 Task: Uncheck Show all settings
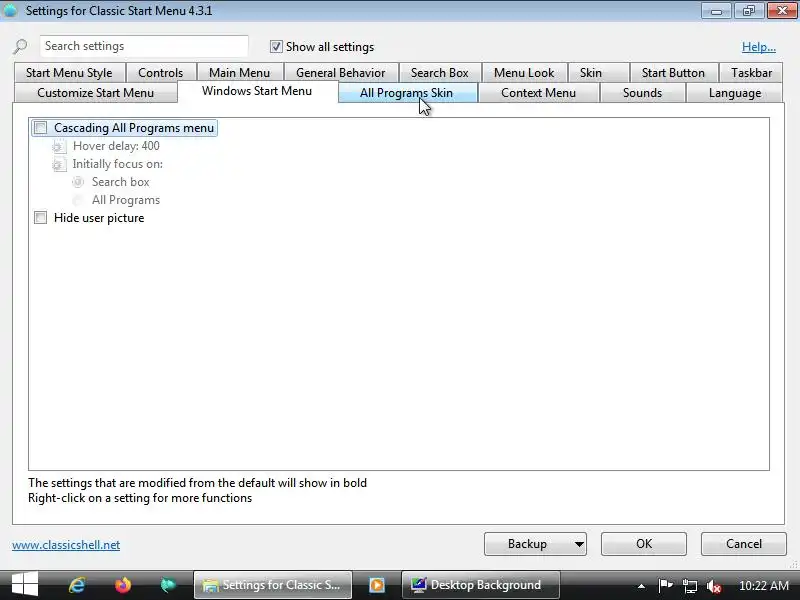click(x=276, y=47)
